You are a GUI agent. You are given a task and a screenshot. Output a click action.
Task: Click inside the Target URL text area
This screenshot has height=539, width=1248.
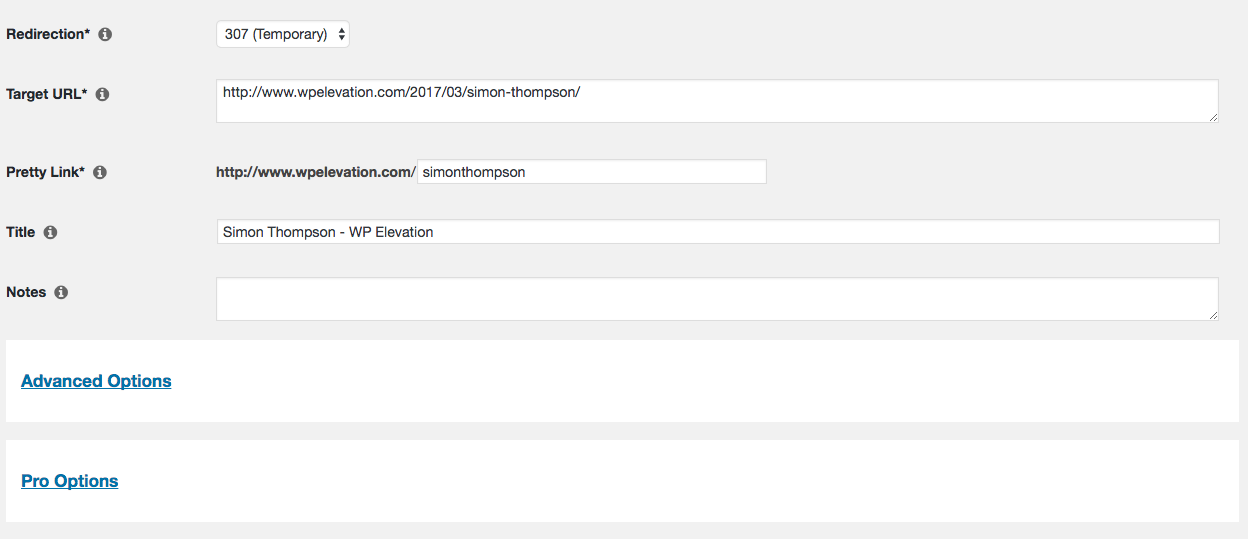[x=717, y=101]
